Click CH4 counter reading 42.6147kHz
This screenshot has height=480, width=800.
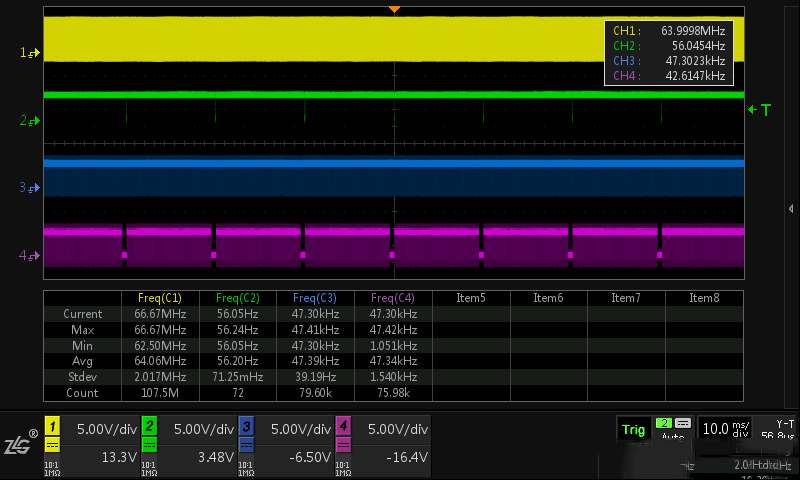click(x=695, y=75)
